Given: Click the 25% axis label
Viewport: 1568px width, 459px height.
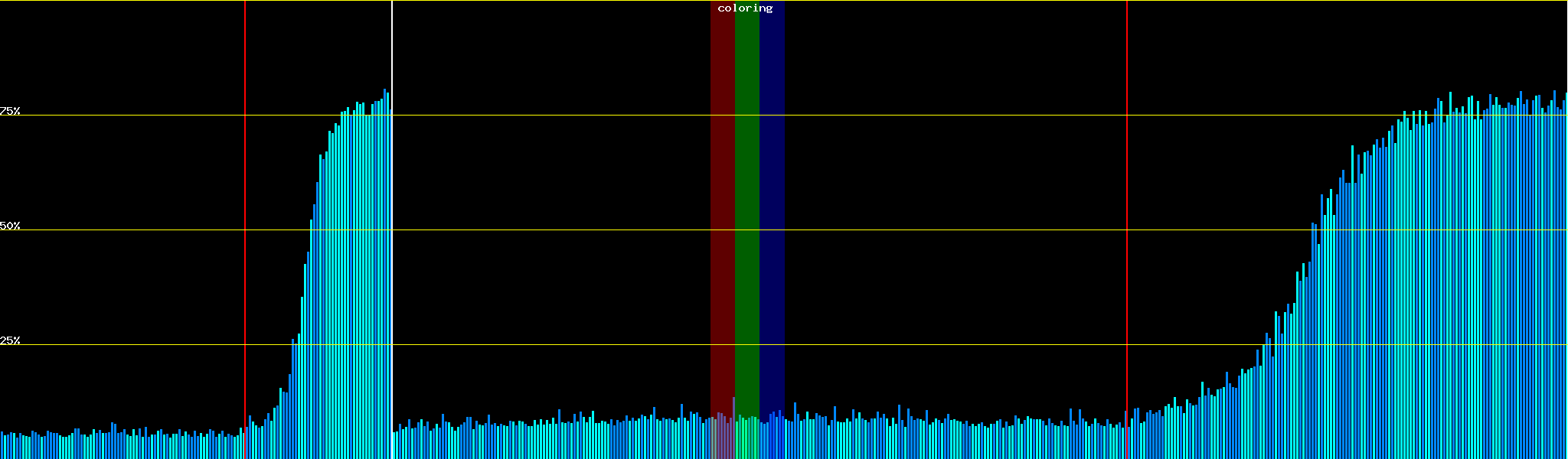Looking at the screenshot, I should click(10, 340).
